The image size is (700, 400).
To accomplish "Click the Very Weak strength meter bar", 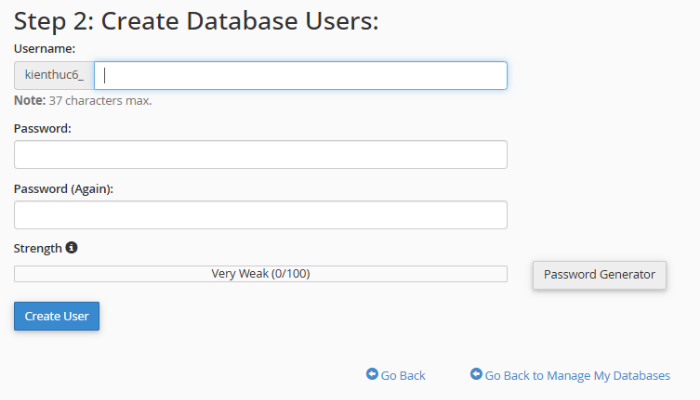I will tap(261, 274).
